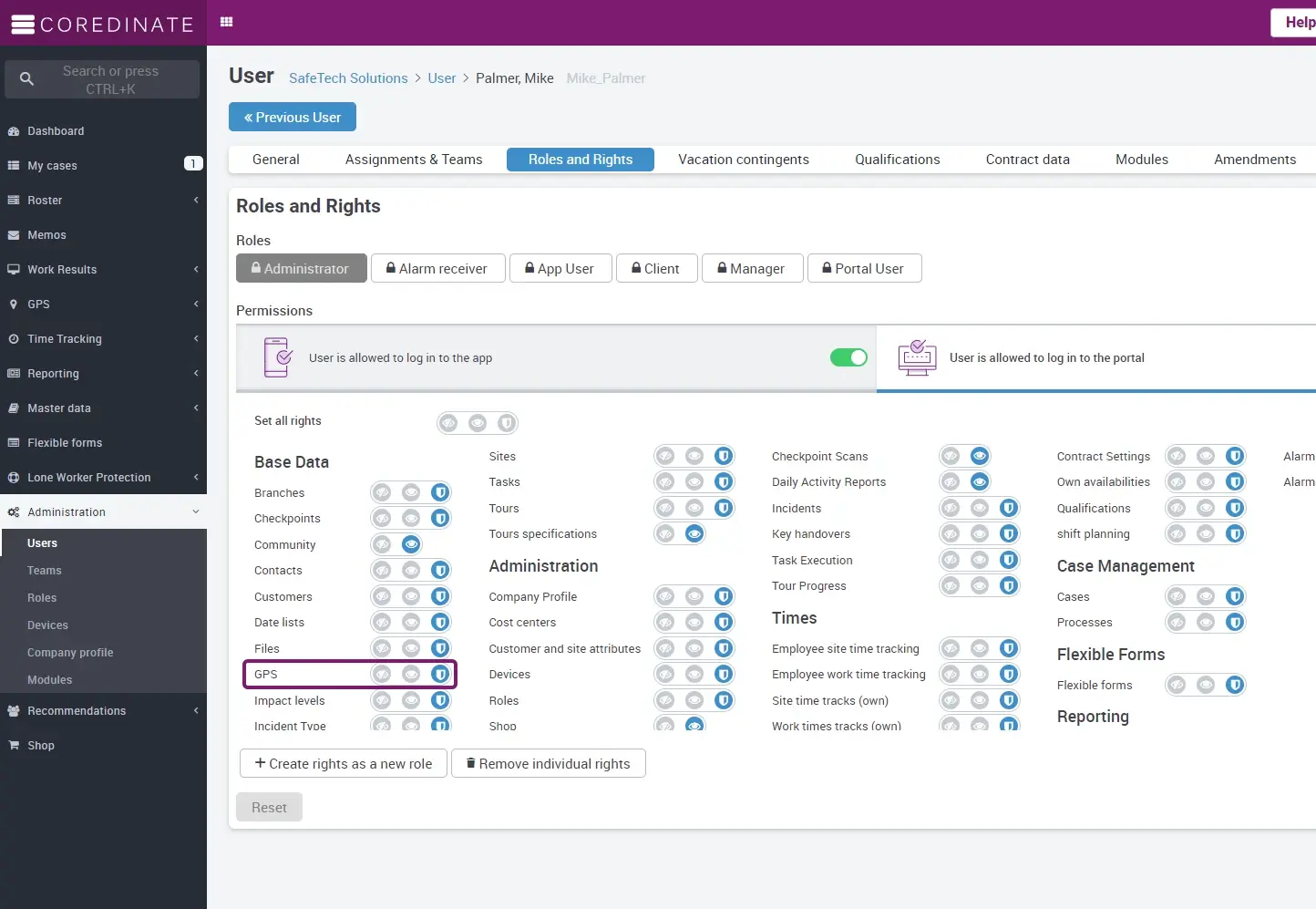Click the hamburger menu icon beside Coredinate logo
This screenshot has width=1316, height=909.
(23, 25)
